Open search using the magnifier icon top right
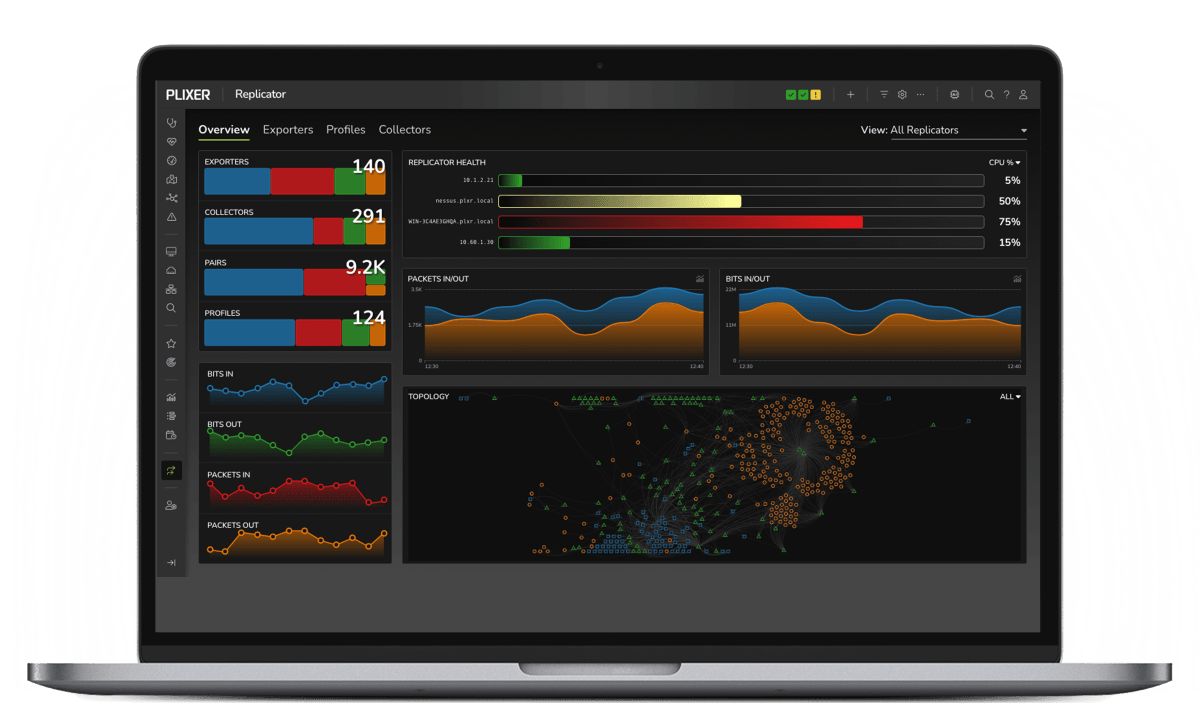This screenshot has width=1200, height=703. coord(989,94)
